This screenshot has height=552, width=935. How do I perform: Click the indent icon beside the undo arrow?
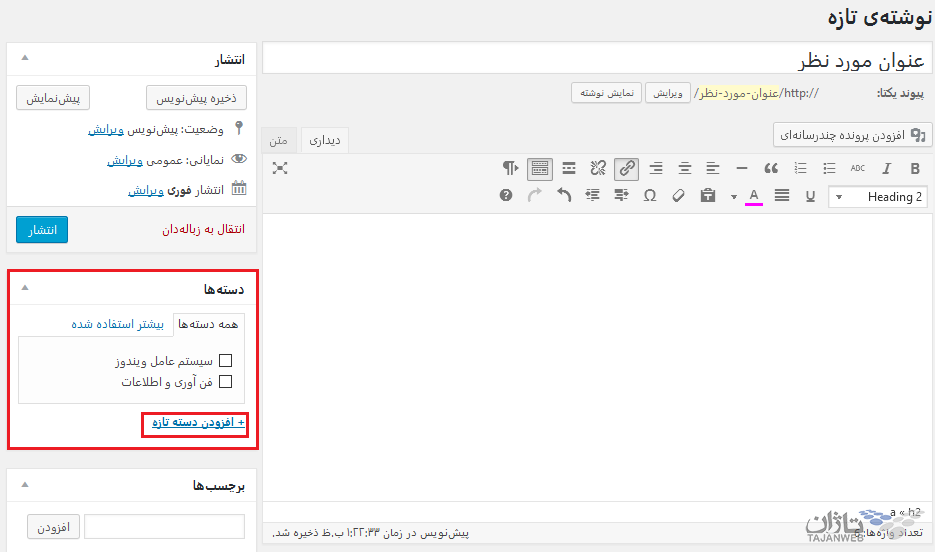click(x=592, y=196)
